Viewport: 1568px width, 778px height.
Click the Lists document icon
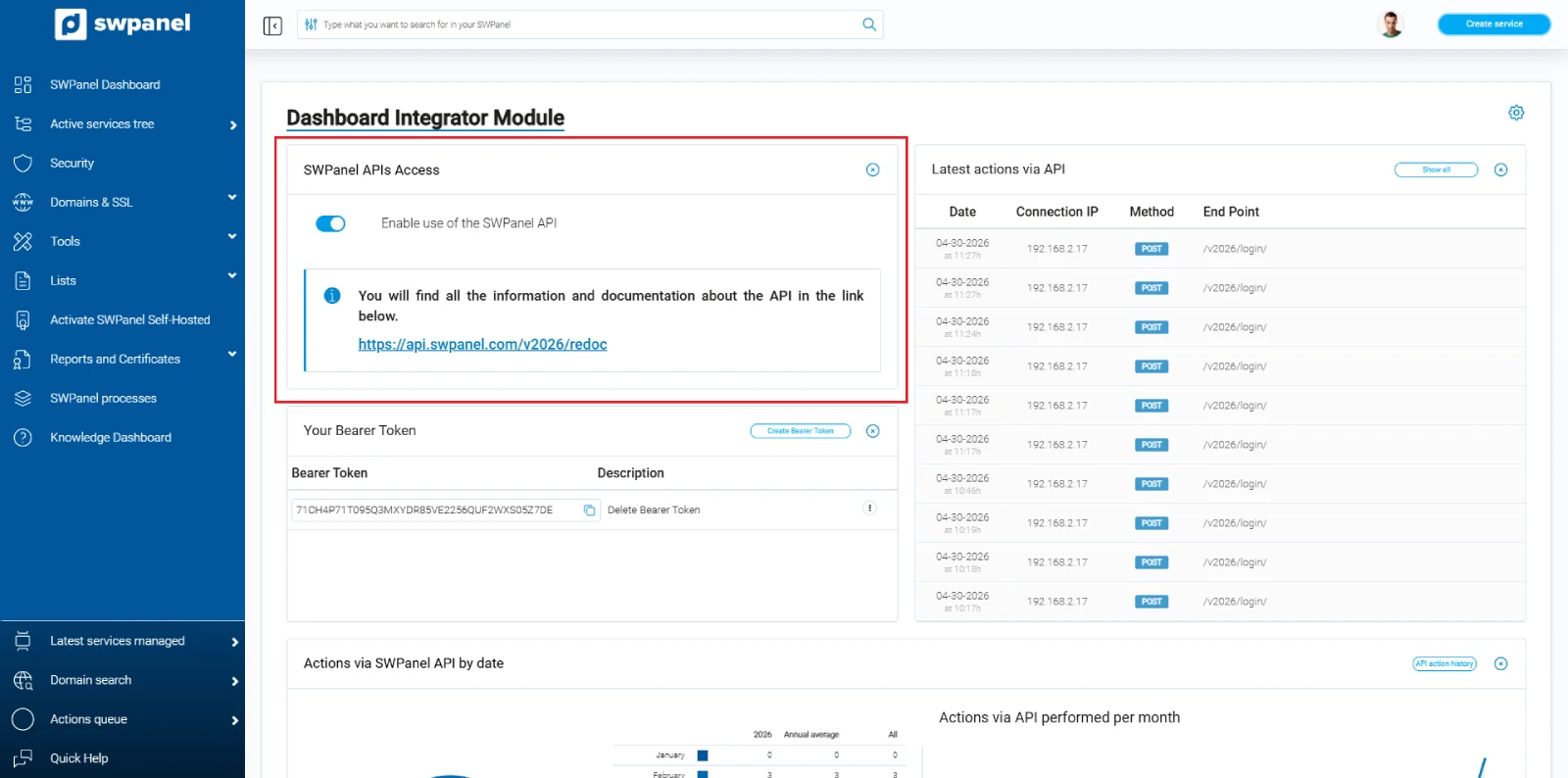23,280
